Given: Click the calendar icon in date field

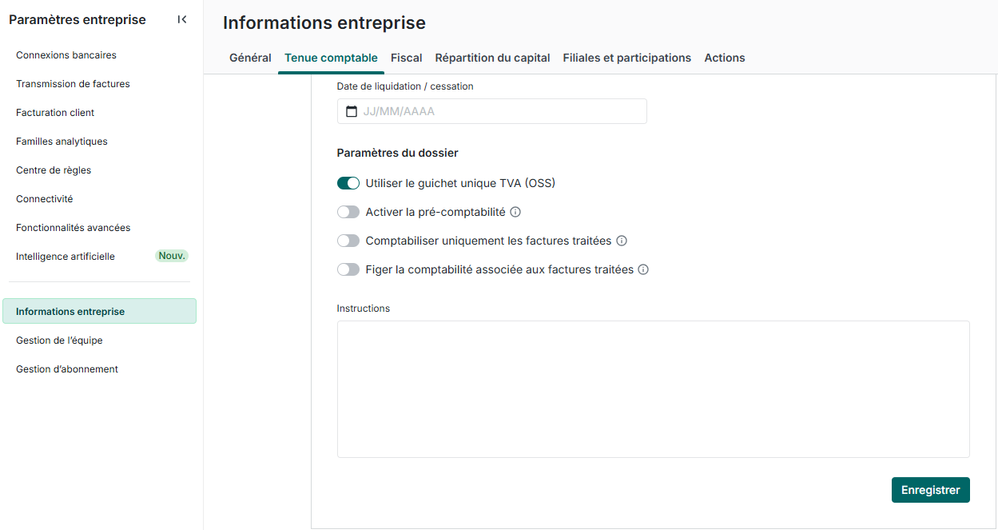Looking at the screenshot, I should click(351, 112).
